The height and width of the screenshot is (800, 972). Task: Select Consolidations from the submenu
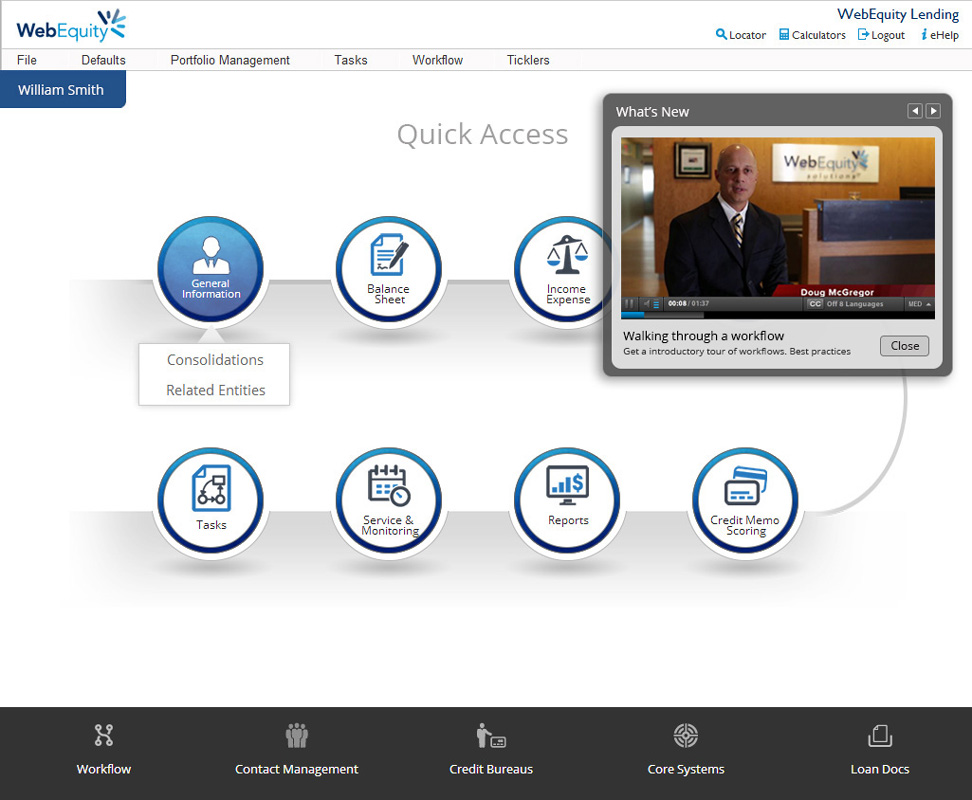[215, 360]
